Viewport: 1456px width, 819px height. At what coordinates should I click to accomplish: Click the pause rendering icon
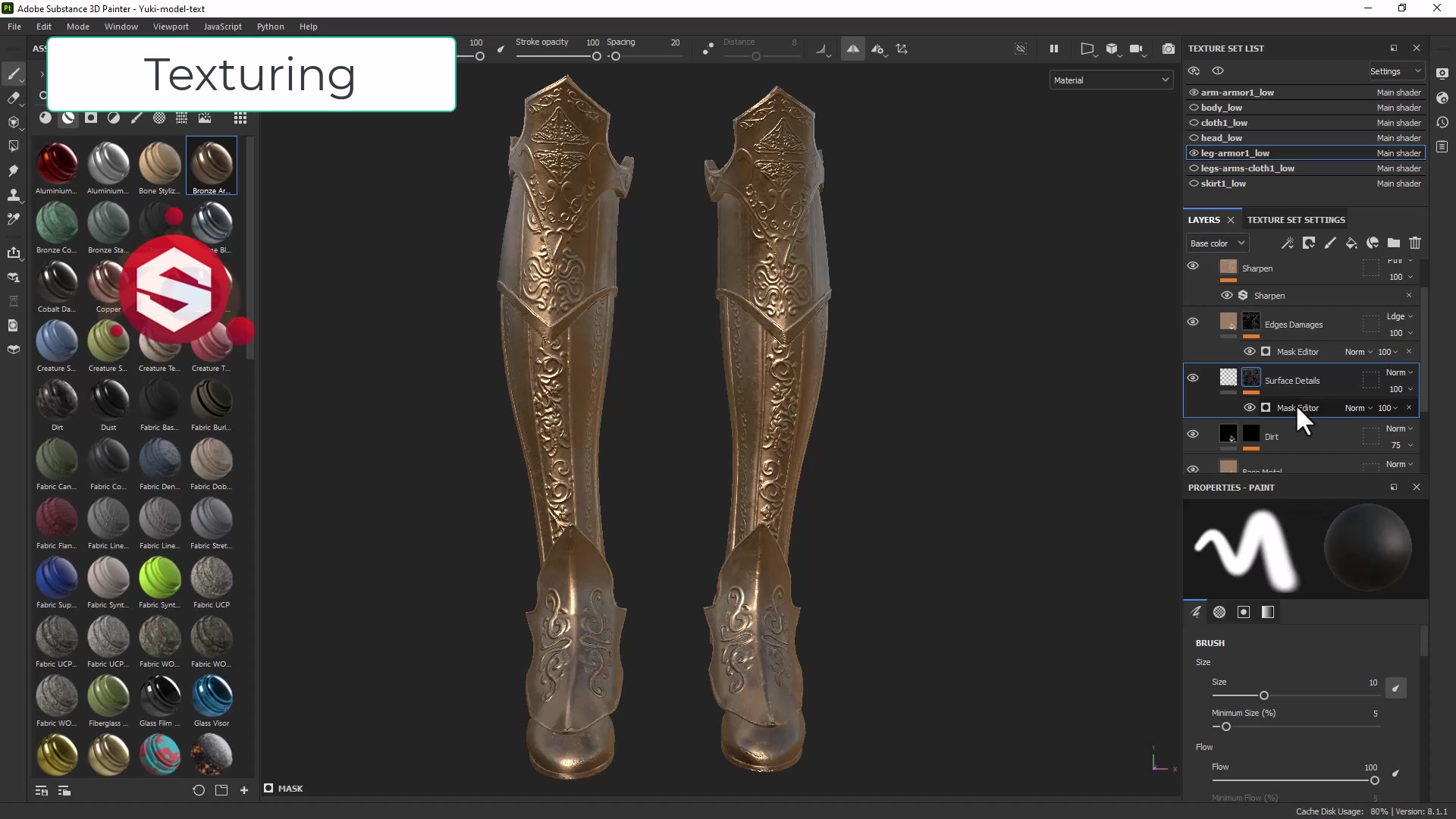click(x=1054, y=49)
